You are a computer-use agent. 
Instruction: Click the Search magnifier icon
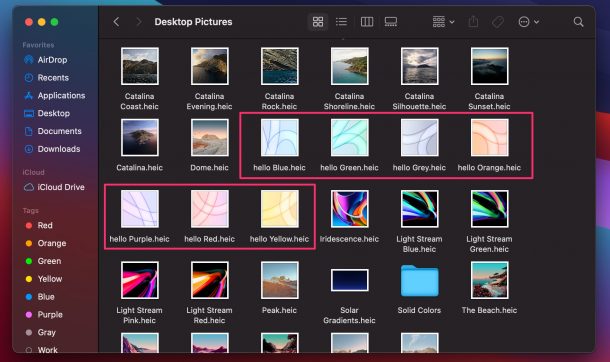(578, 22)
